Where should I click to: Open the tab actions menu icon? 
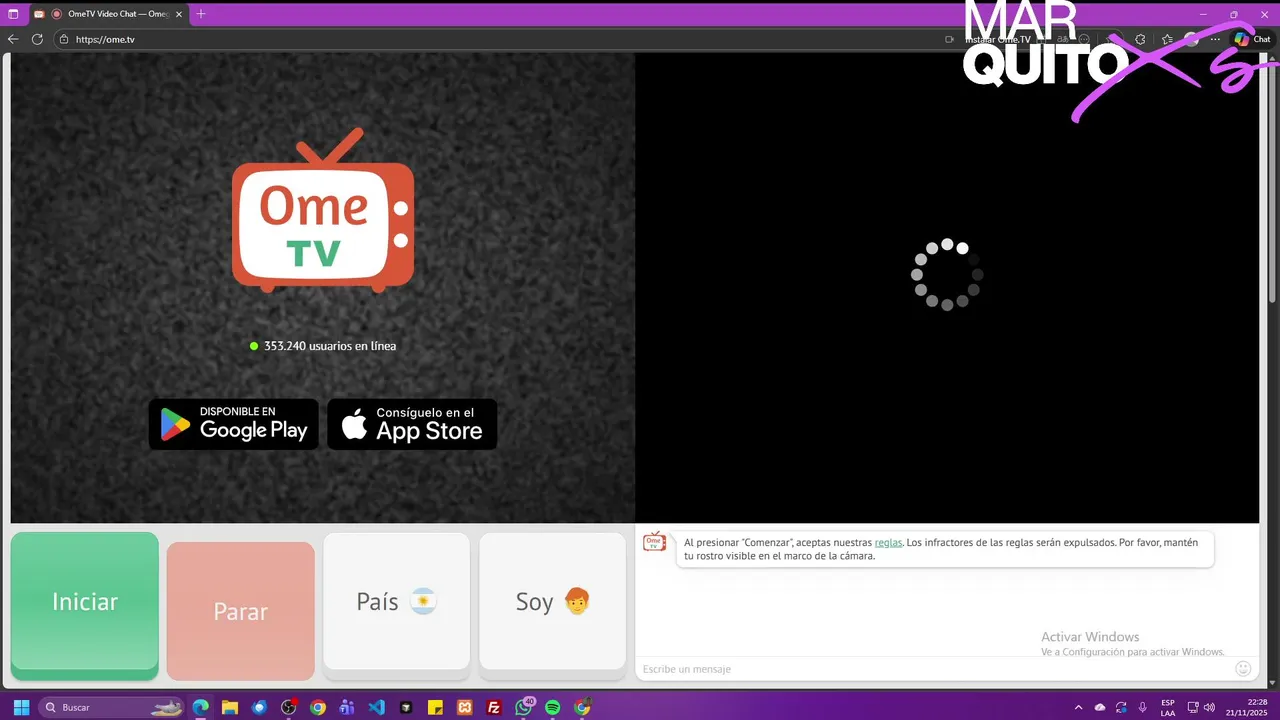[13, 14]
